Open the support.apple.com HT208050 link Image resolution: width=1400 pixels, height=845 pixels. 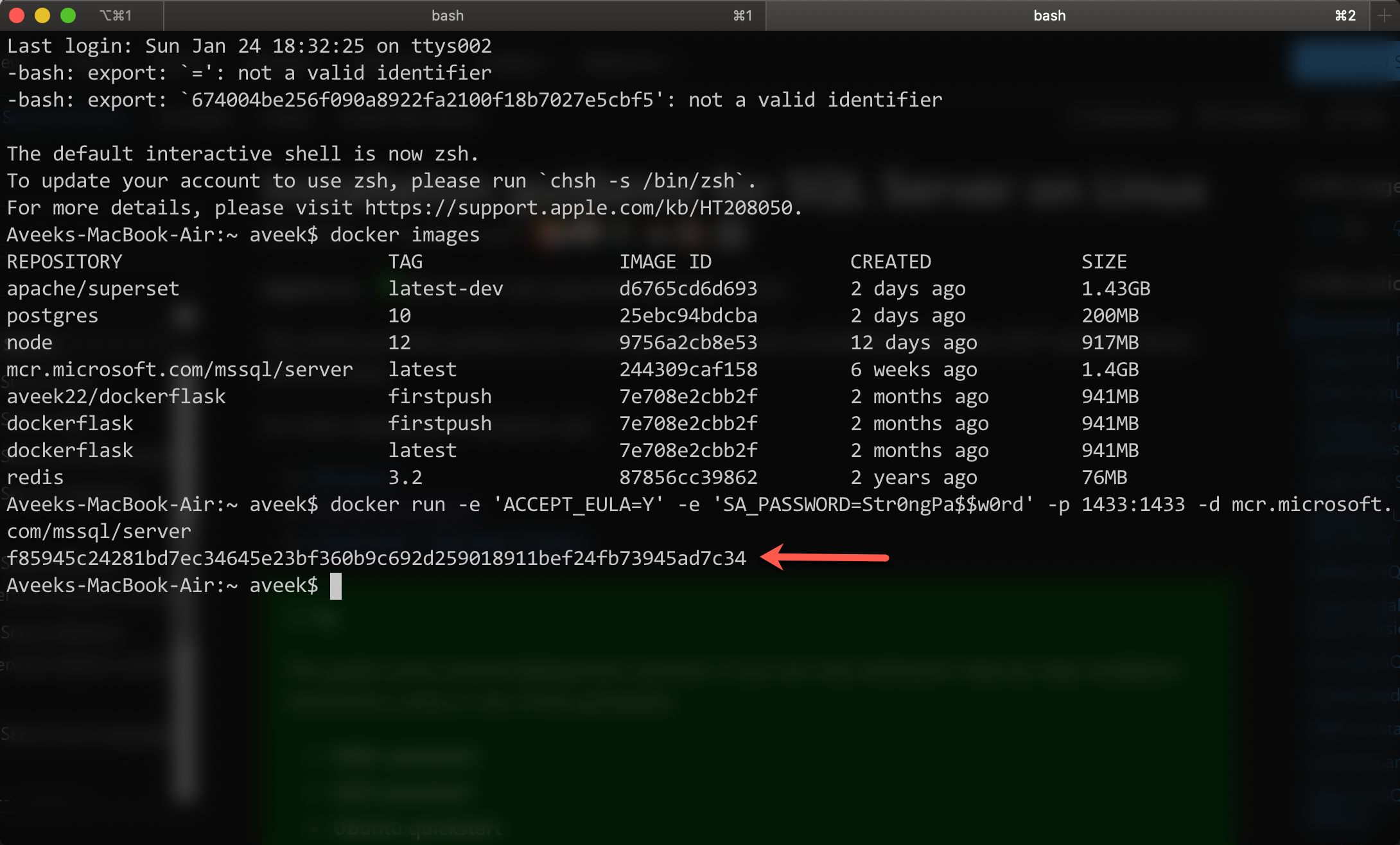click(x=578, y=208)
